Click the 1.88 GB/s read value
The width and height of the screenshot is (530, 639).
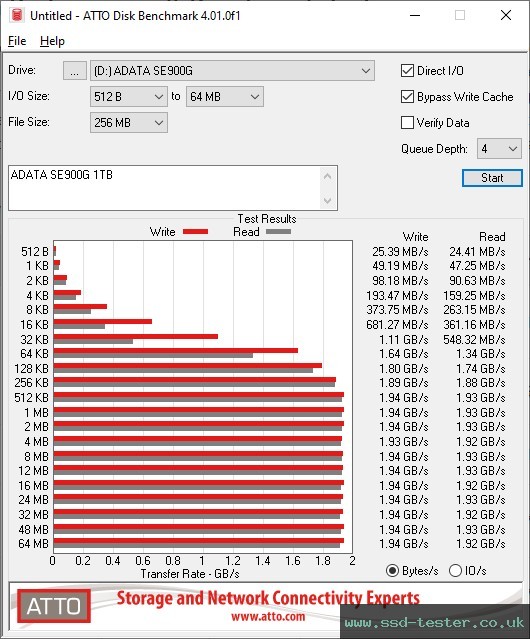point(481,383)
